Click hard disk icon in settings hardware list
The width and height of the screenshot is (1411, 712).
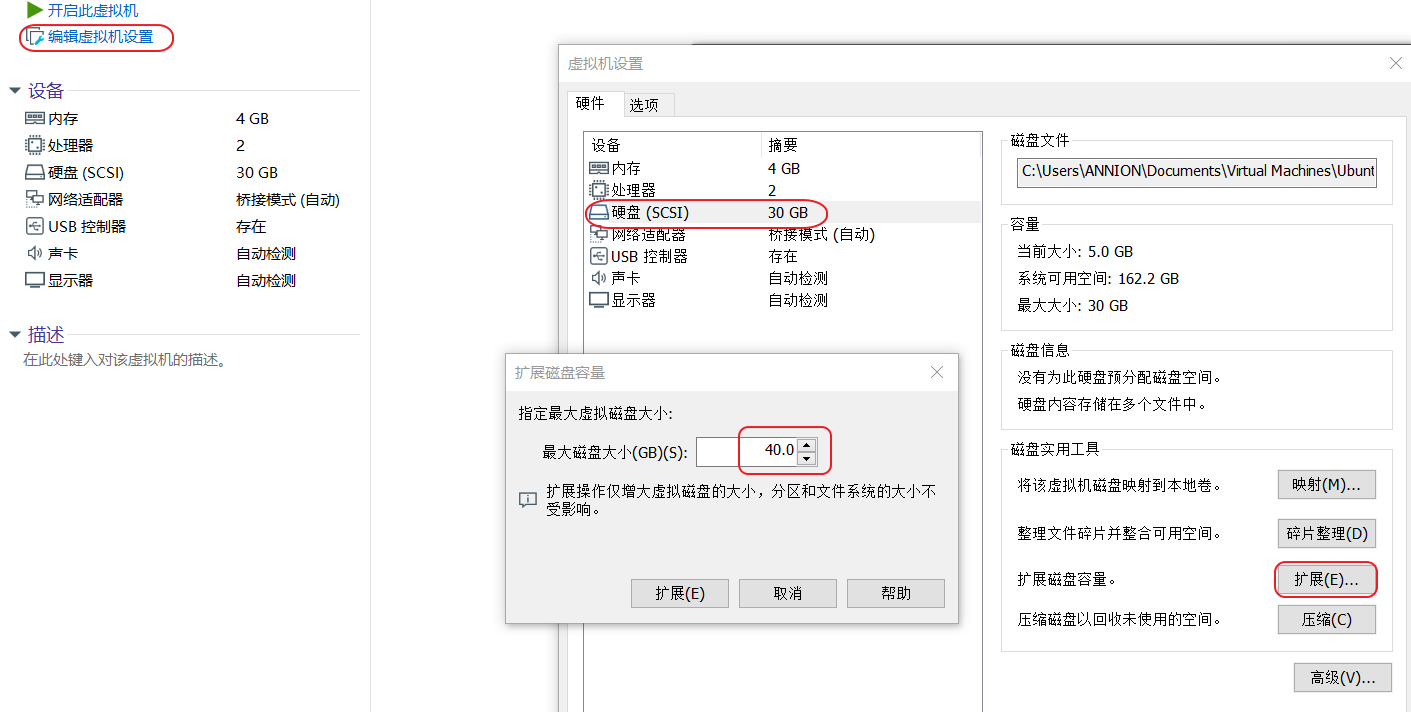pyautogui.click(x=599, y=212)
